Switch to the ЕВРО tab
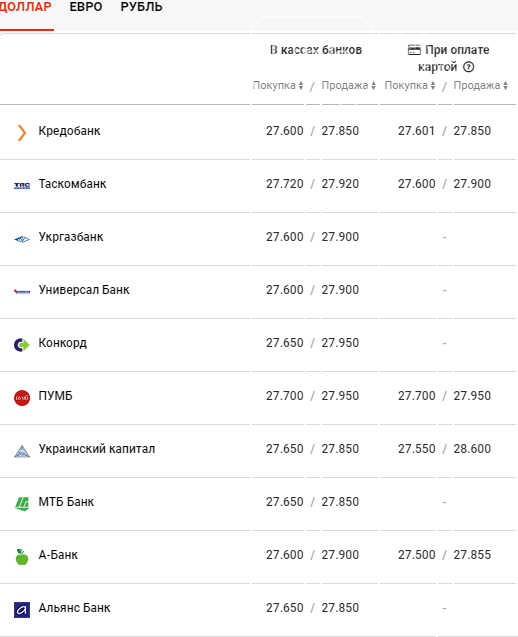Viewport: 518px width, 637px height. coord(86,7)
